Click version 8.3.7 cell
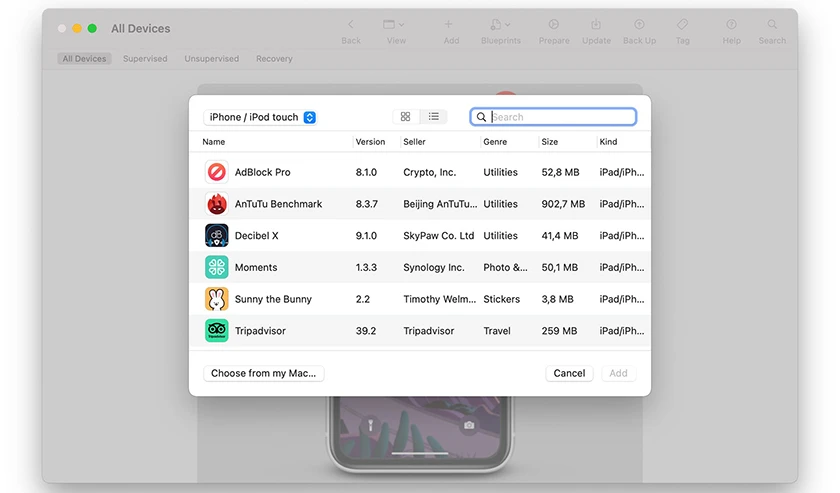The height and width of the screenshot is (493, 840). (x=366, y=204)
